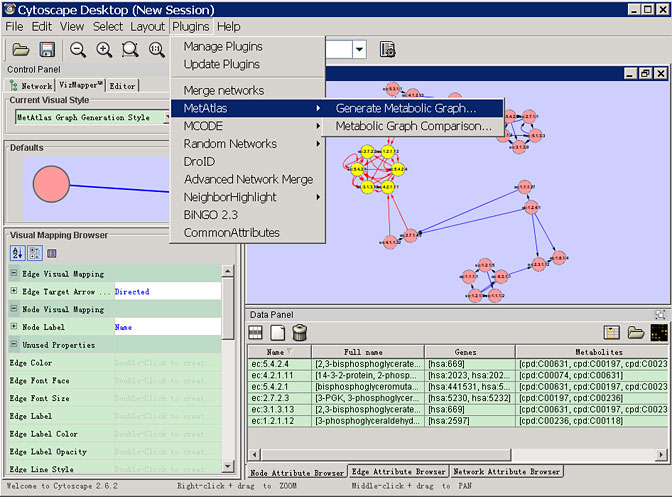672x497 pixels.
Task: Click the zoom selected region icon
Action: [x=130, y=49]
